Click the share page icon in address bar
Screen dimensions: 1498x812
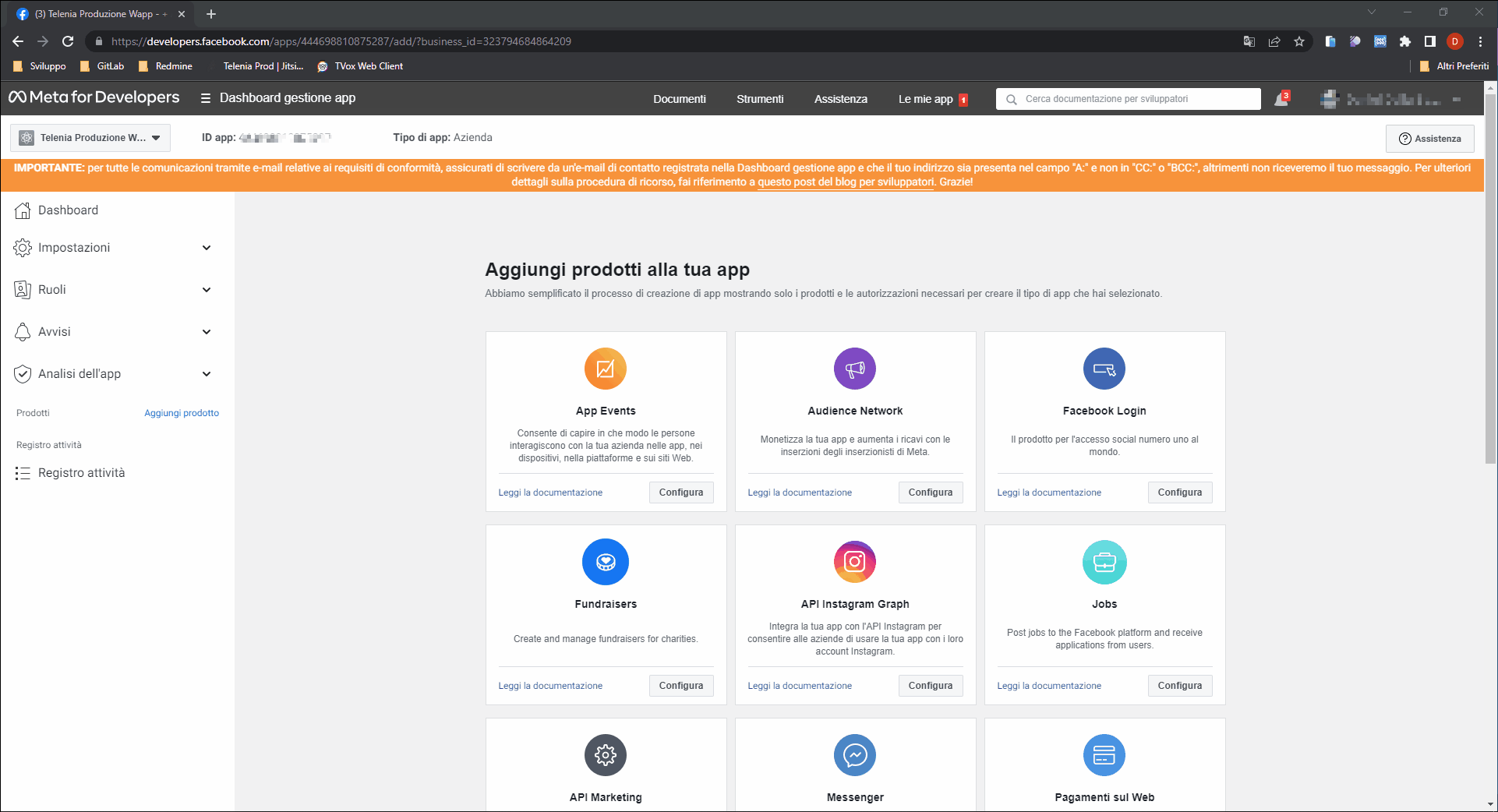(1274, 41)
